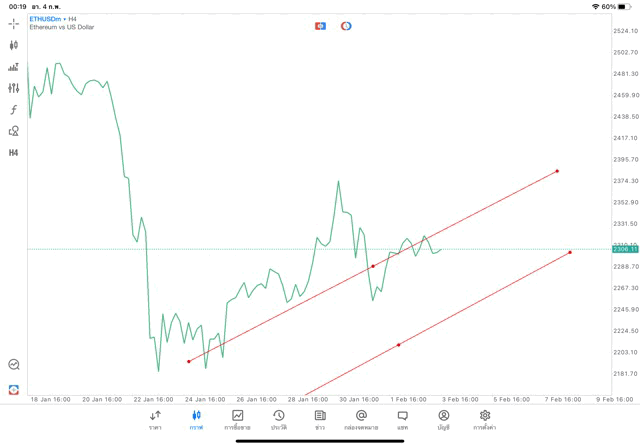Tap the red-blue circular clock icon
The width and height of the screenshot is (640, 447).
pos(346,26)
